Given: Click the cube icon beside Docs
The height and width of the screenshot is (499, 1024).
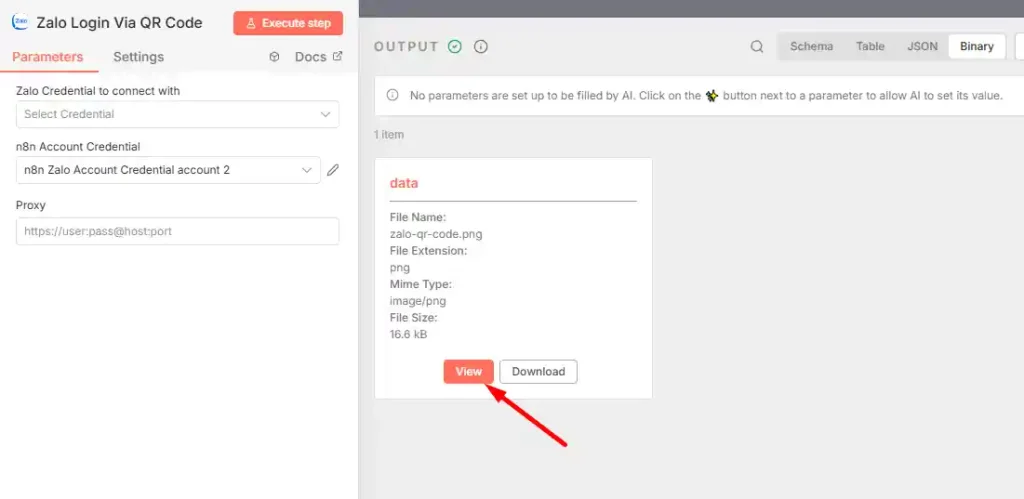Looking at the screenshot, I should tap(274, 57).
